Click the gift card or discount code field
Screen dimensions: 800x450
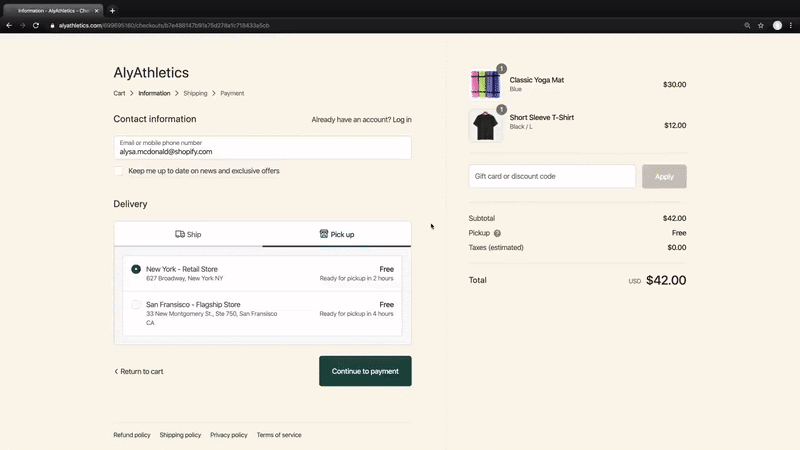click(552, 176)
